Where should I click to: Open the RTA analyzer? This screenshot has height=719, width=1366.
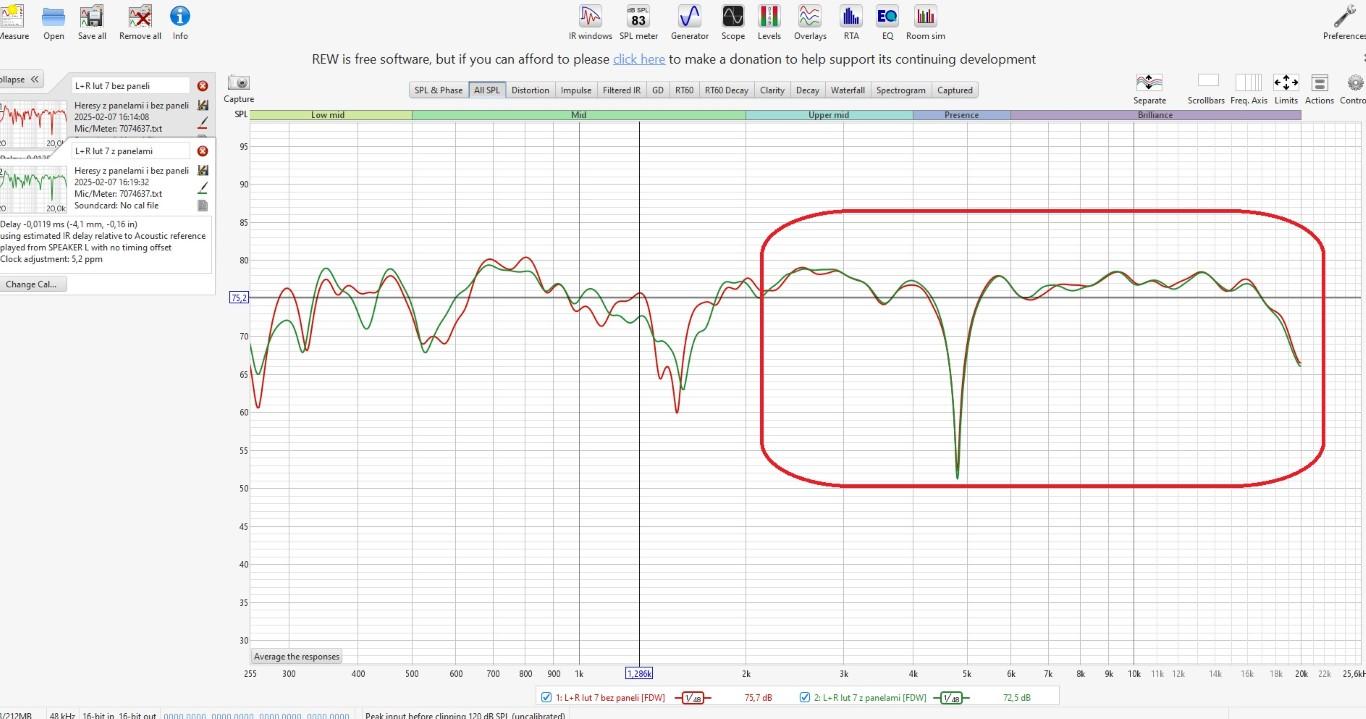pos(851,16)
